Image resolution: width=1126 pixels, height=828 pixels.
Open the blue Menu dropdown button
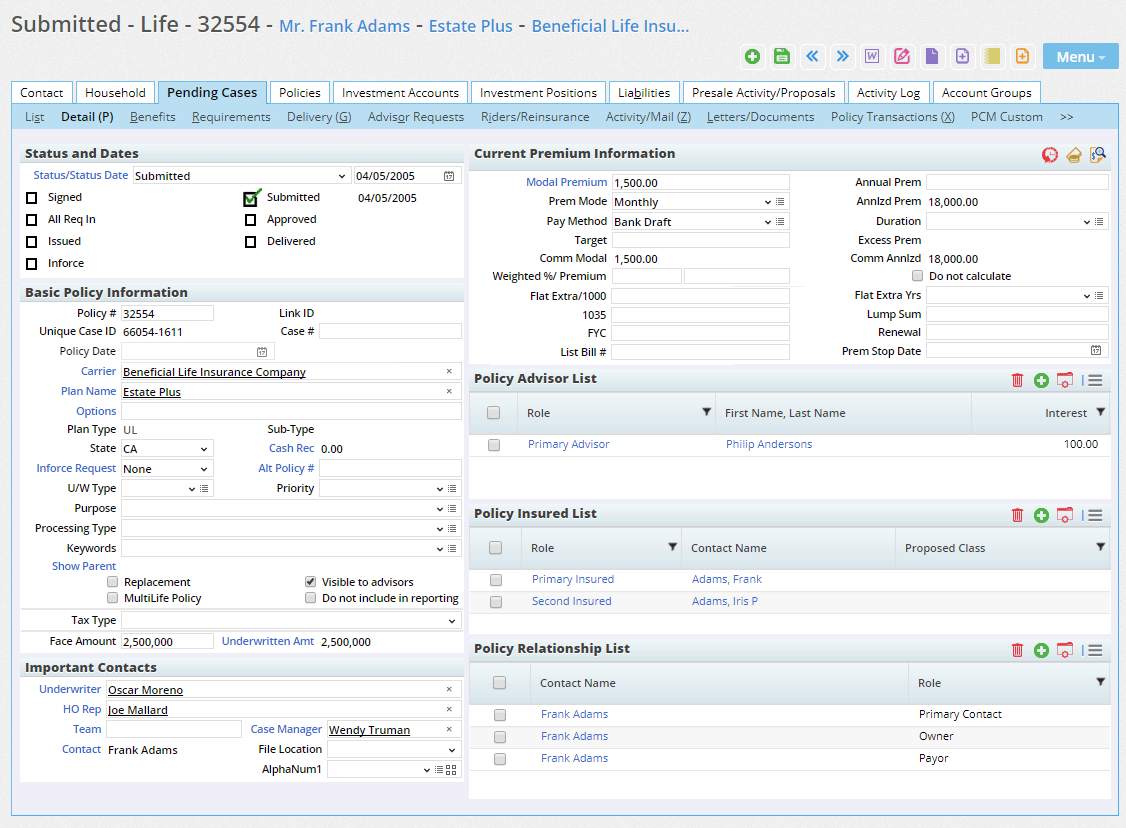tap(1080, 57)
